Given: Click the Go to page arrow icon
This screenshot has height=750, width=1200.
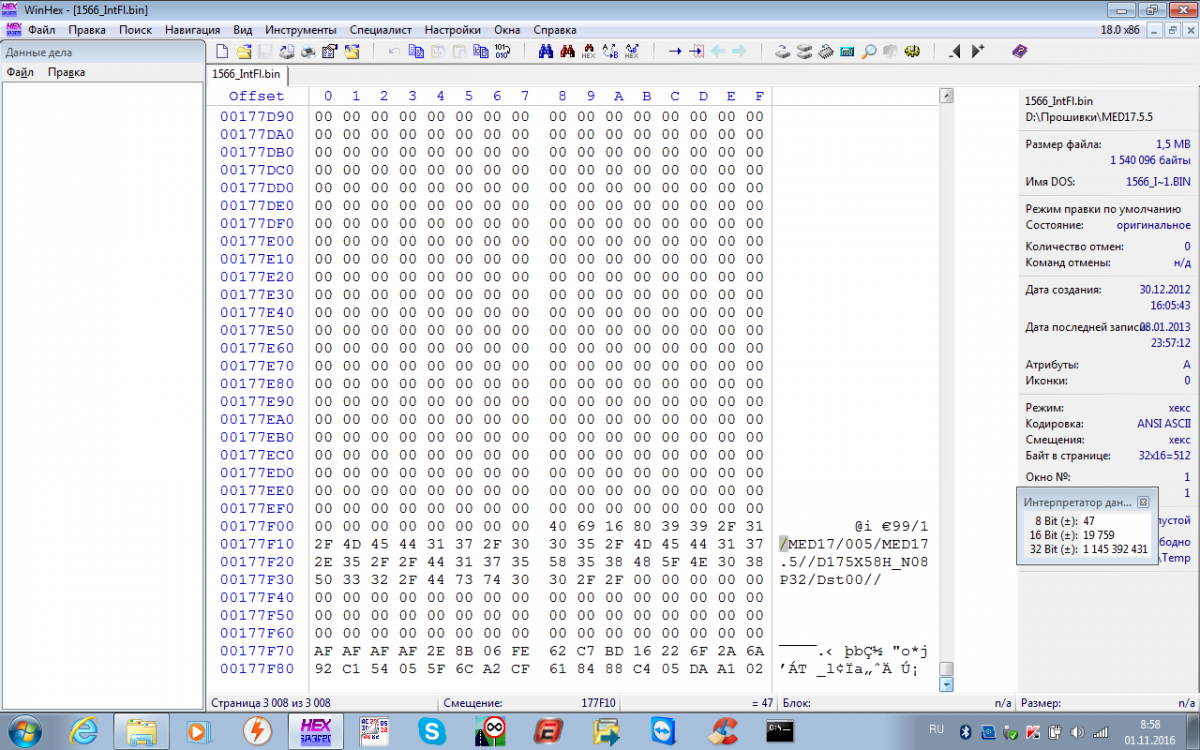Looking at the screenshot, I should pos(696,51).
